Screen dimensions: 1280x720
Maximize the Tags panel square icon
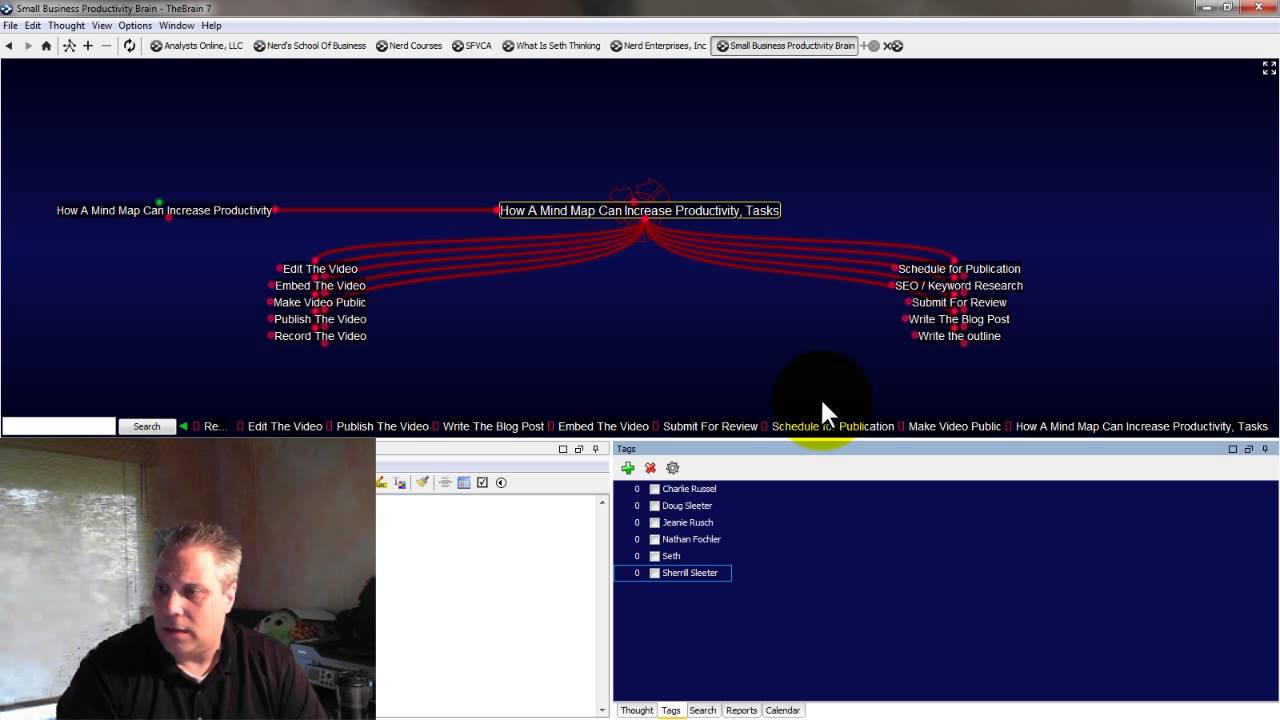click(x=1233, y=449)
